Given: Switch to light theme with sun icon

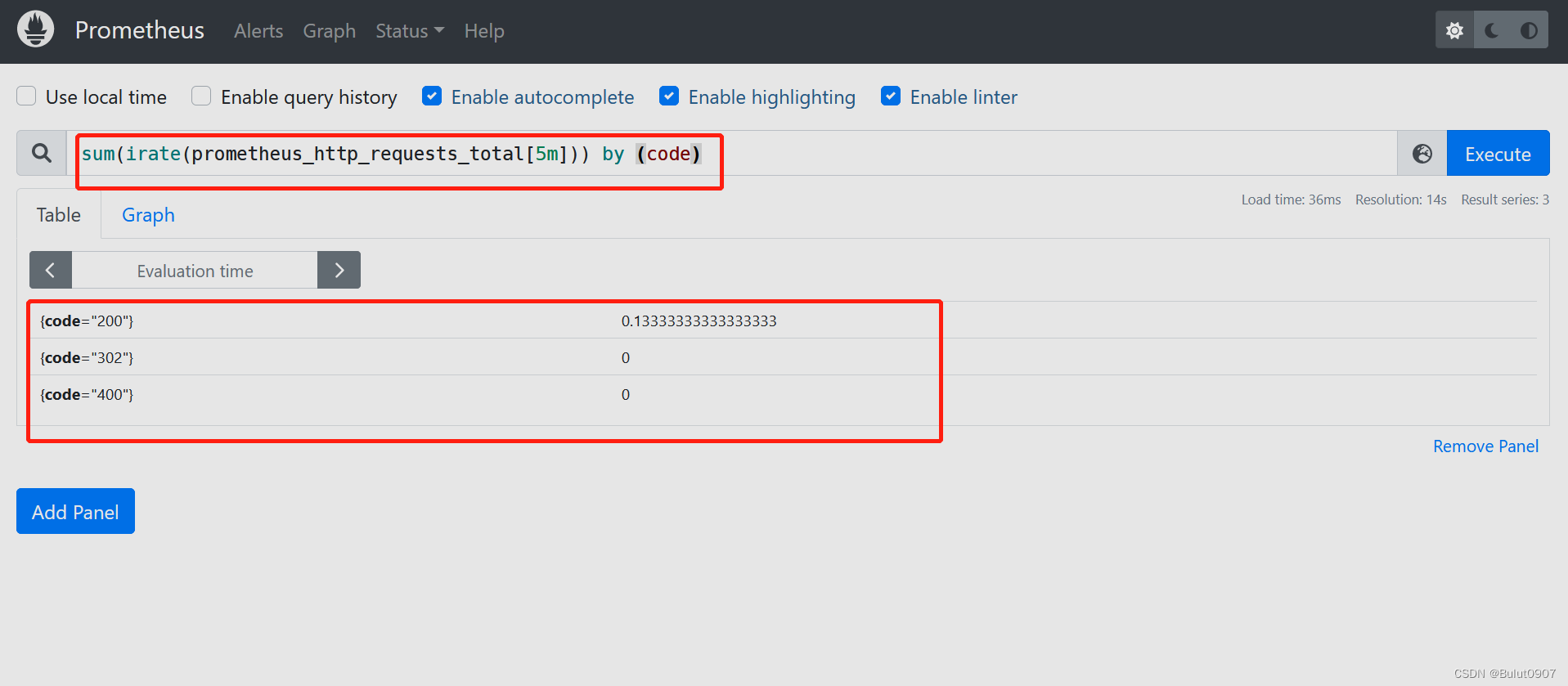Looking at the screenshot, I should [1454, 30].
